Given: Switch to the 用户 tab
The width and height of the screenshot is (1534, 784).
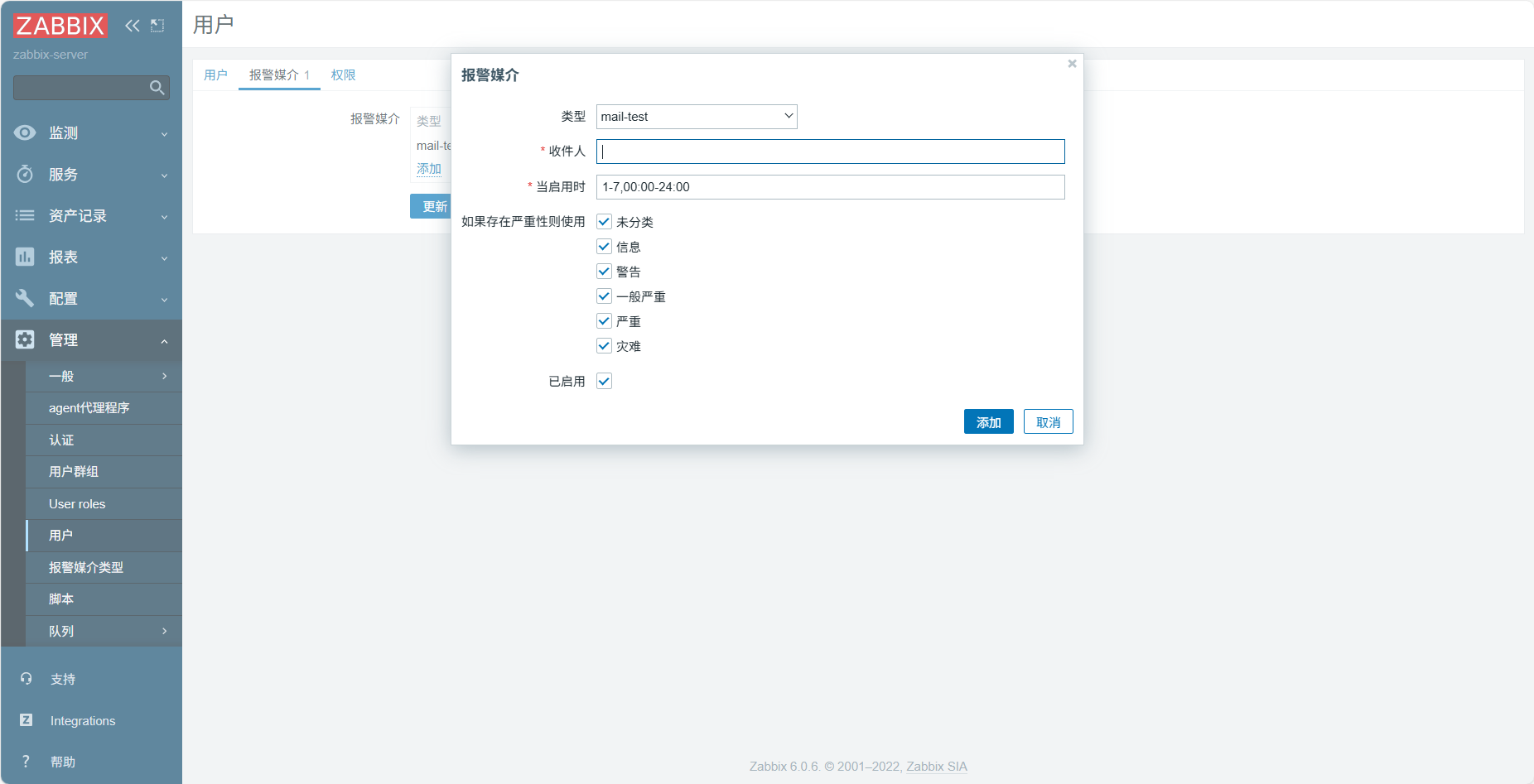Looking at the screenshot, I should point(215,75).
